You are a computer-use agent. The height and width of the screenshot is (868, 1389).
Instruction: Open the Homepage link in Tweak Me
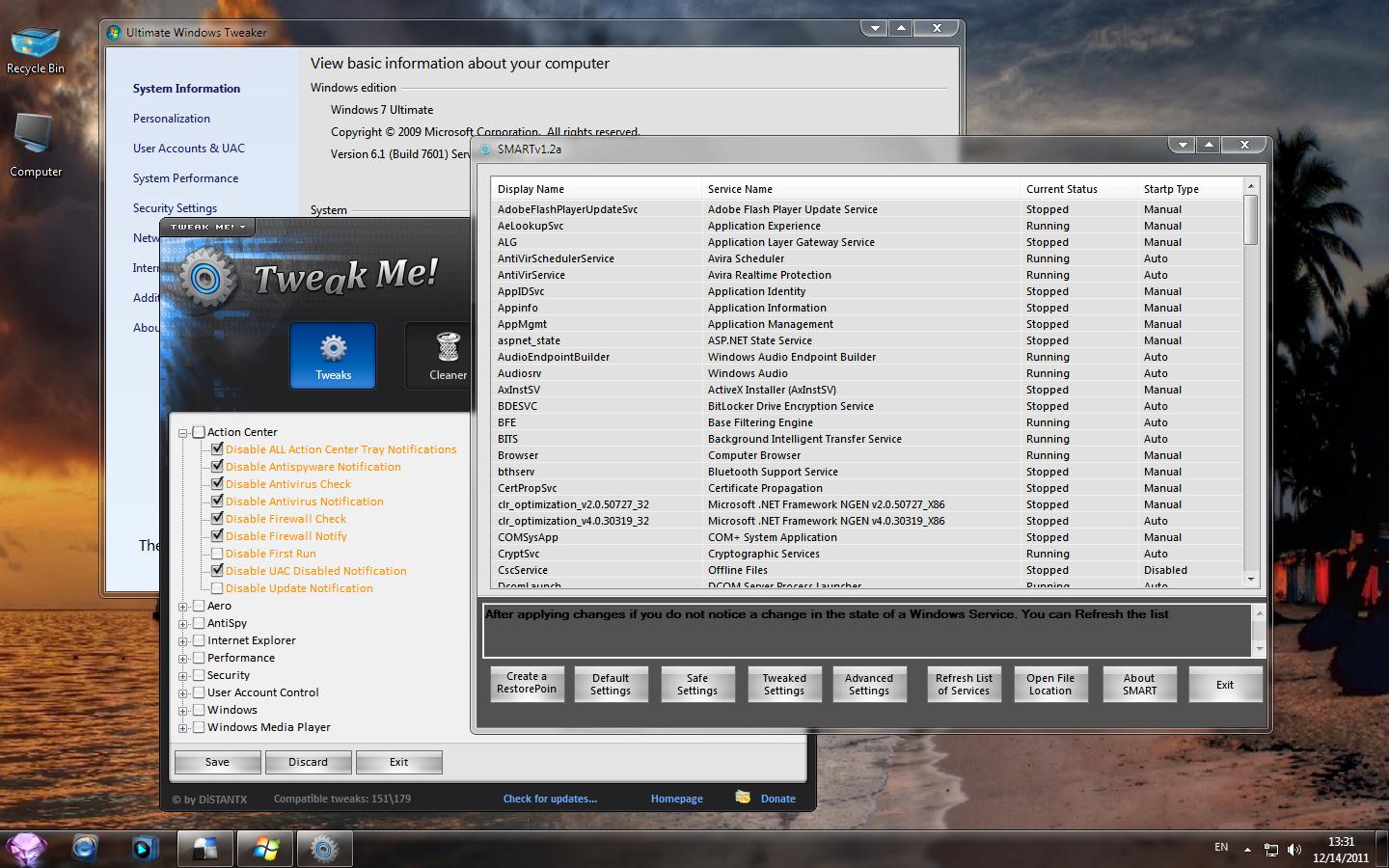tap(676, 799)
